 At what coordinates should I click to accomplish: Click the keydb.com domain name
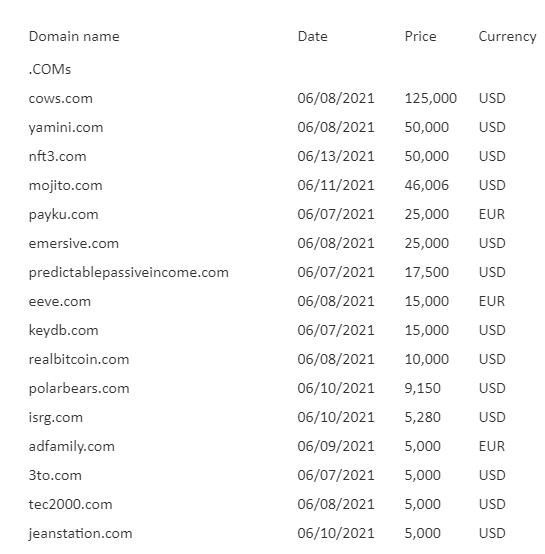64,330
